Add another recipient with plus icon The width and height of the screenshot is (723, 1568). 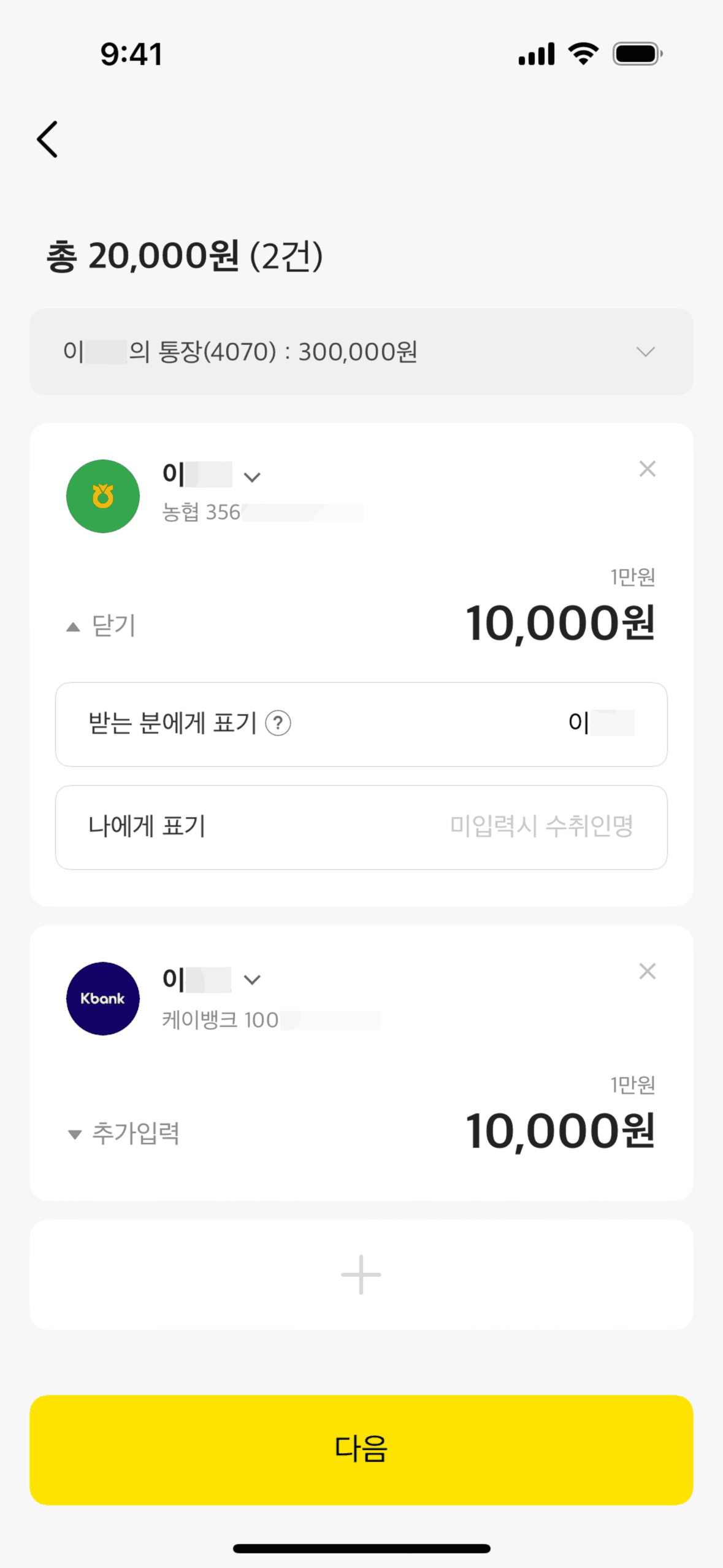tap(361, 1275)
